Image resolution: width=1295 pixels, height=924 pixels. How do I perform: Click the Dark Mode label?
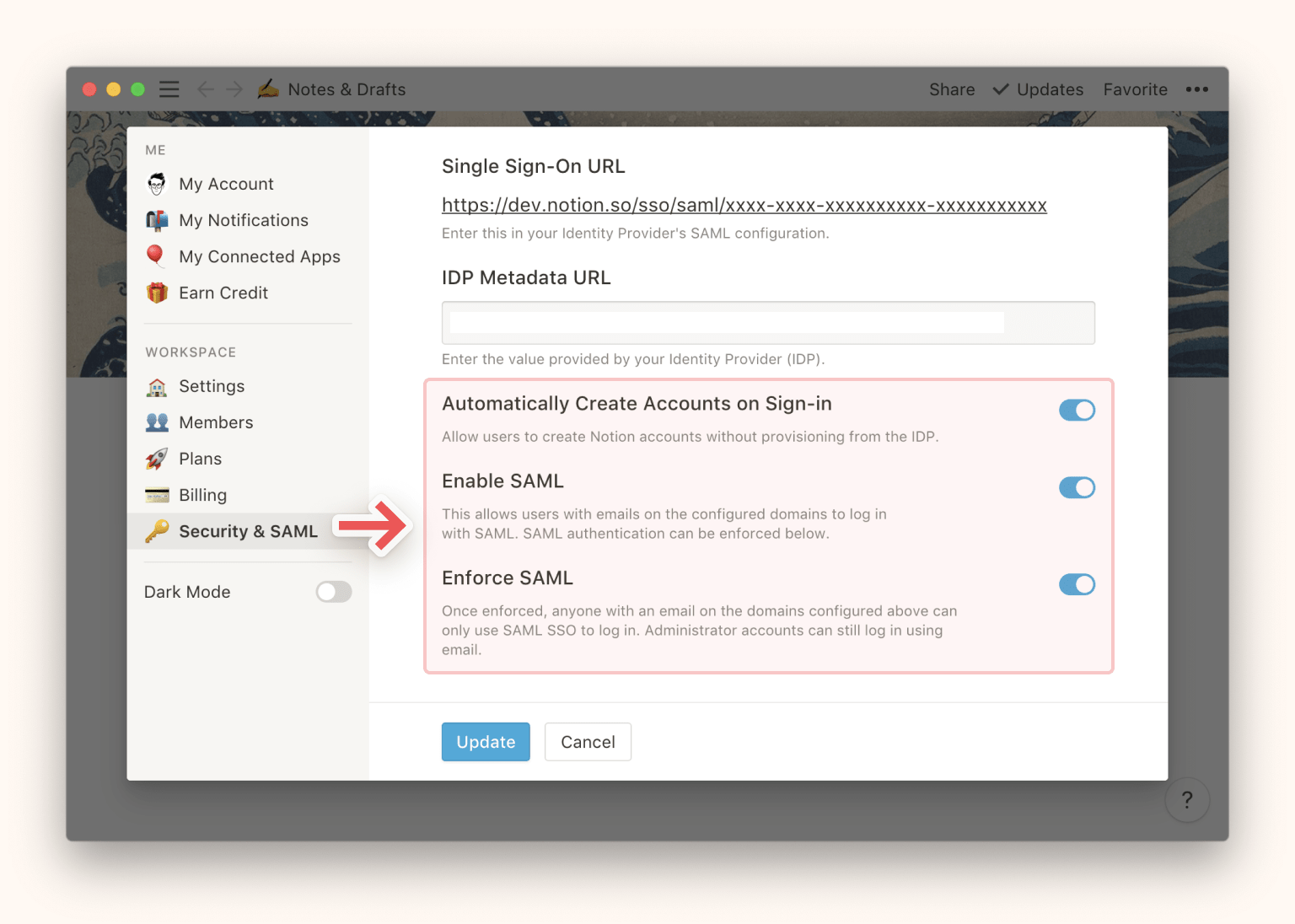coord(187,592)
